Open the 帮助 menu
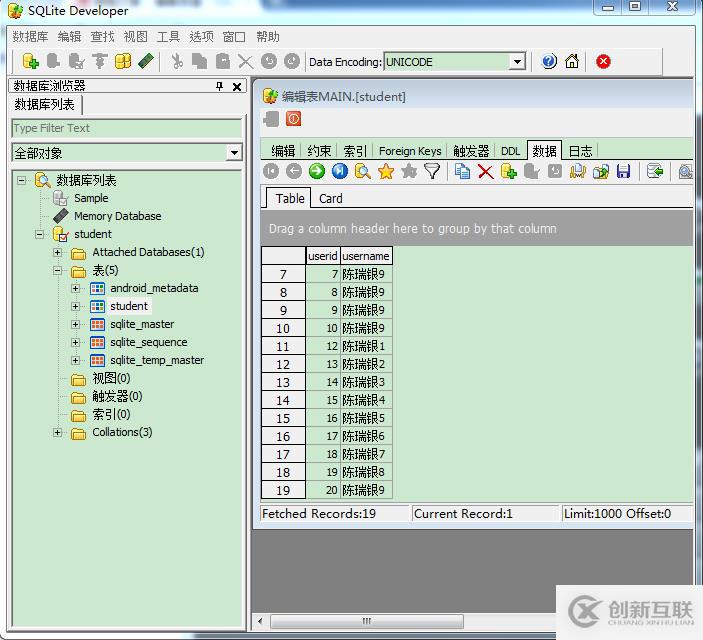703x640 pixels. (x=268, y=37)
